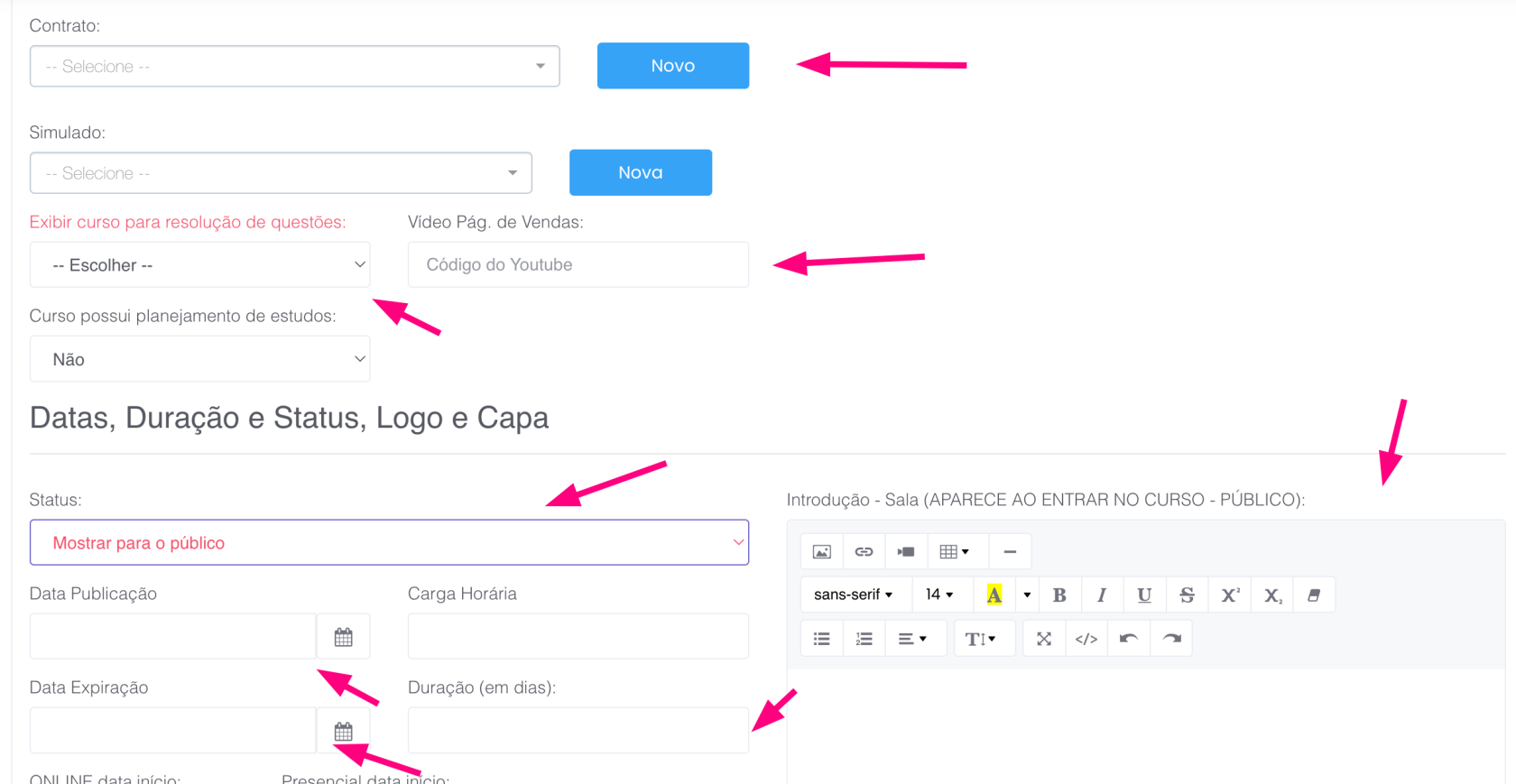Click the insert link icon in the editor

(864, 551)
